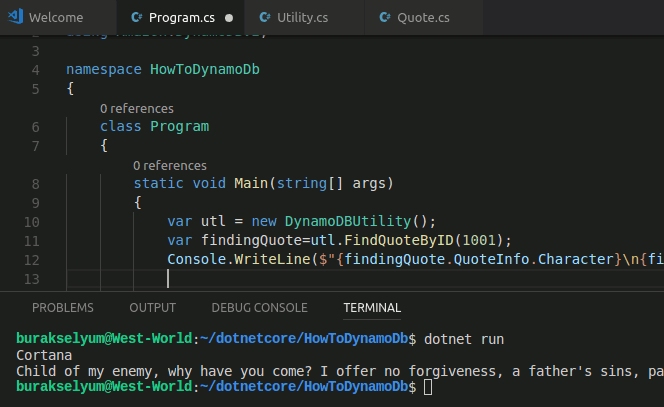Click 'findingQuote' variable on line 11
This screenshot has width=664, height=407.
251,241
